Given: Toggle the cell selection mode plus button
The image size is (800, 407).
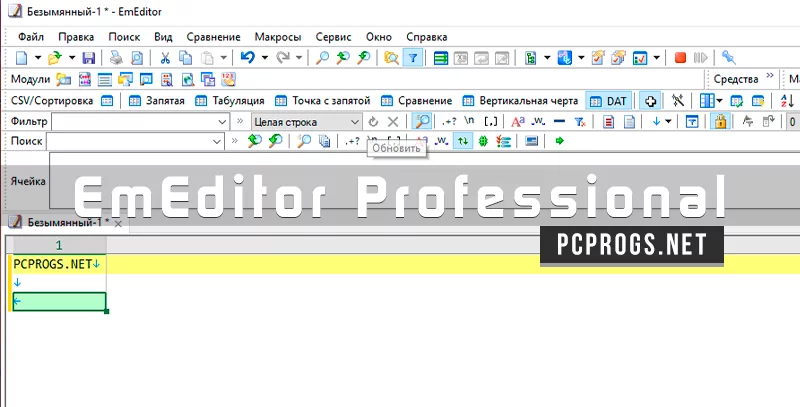Looking at the screenshot, I should (650, 101).
